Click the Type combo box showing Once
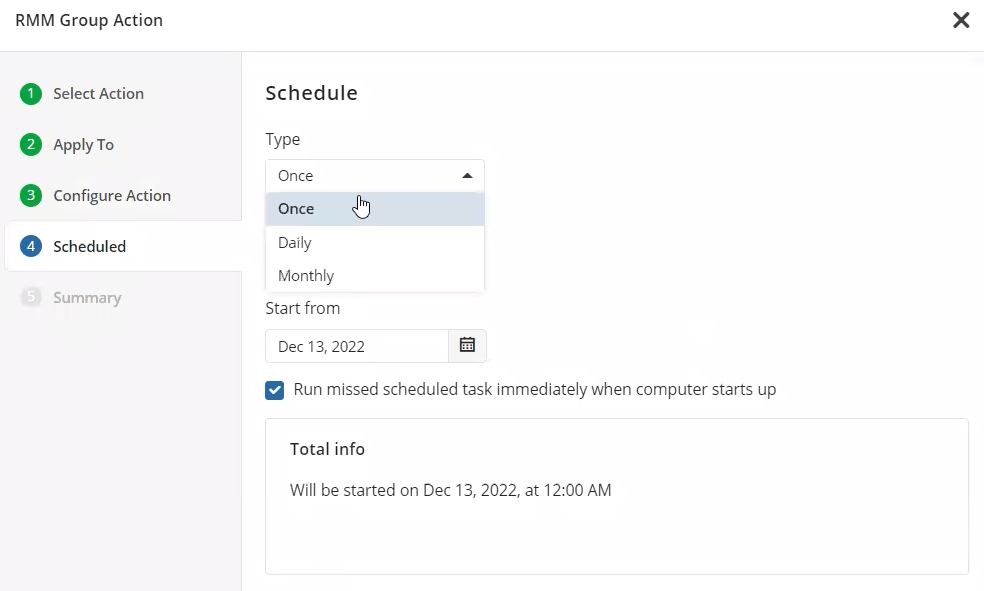This screenshot has width=984, height=591. pyautogui.click(x=360, y=176)
